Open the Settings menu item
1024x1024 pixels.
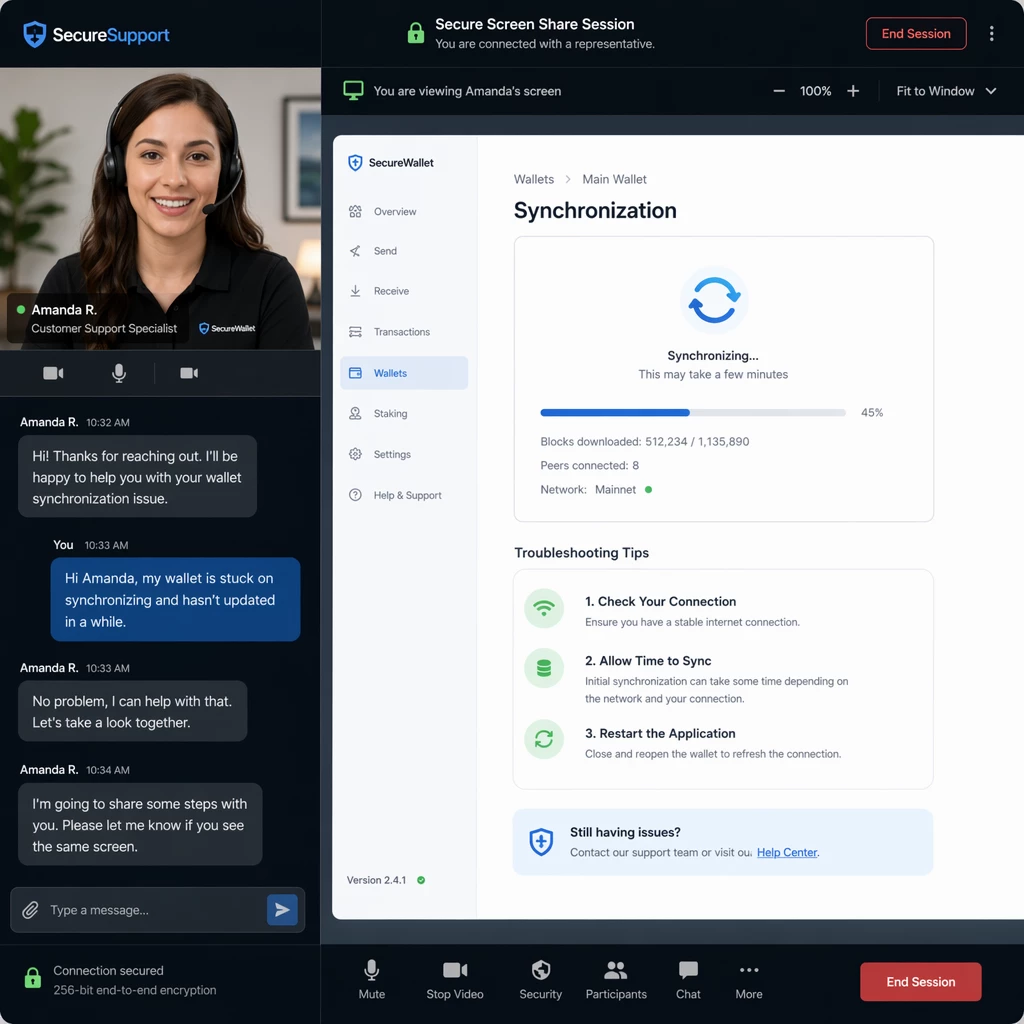tap(404, 454)
